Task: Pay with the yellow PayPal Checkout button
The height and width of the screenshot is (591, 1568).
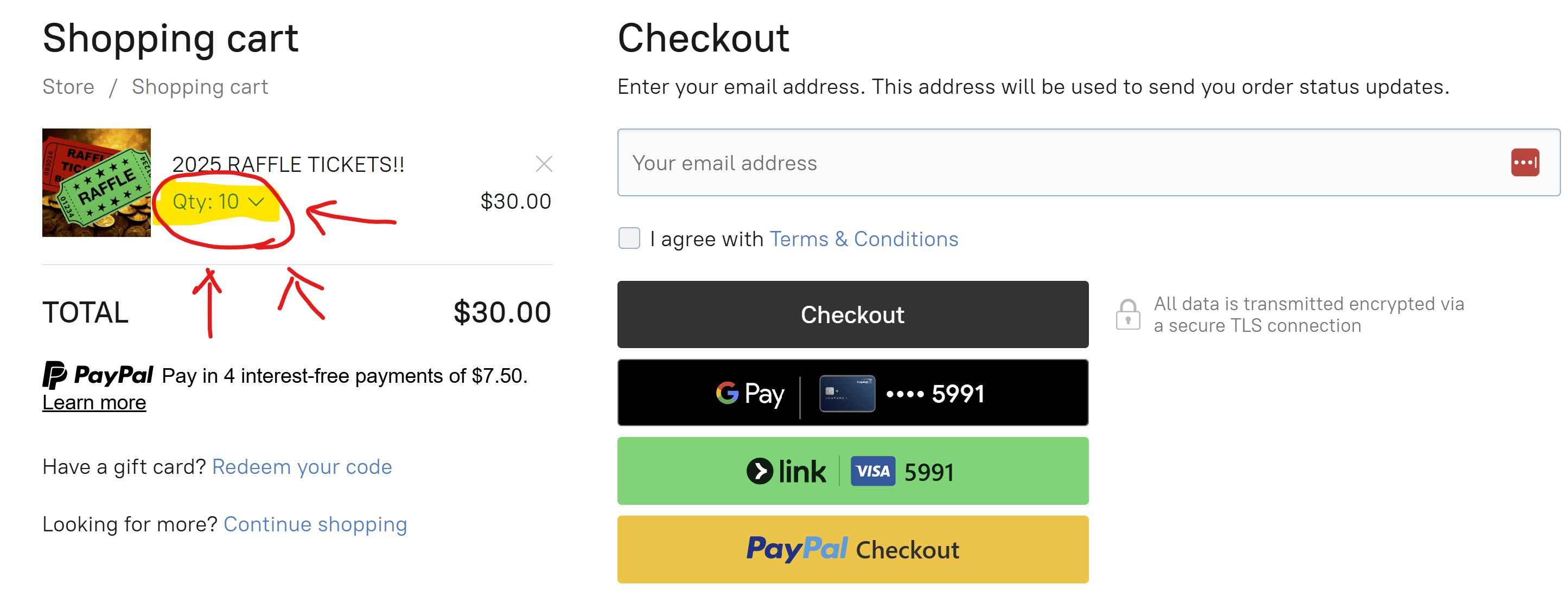Action: pyautogui.click(x=852, y=549)
